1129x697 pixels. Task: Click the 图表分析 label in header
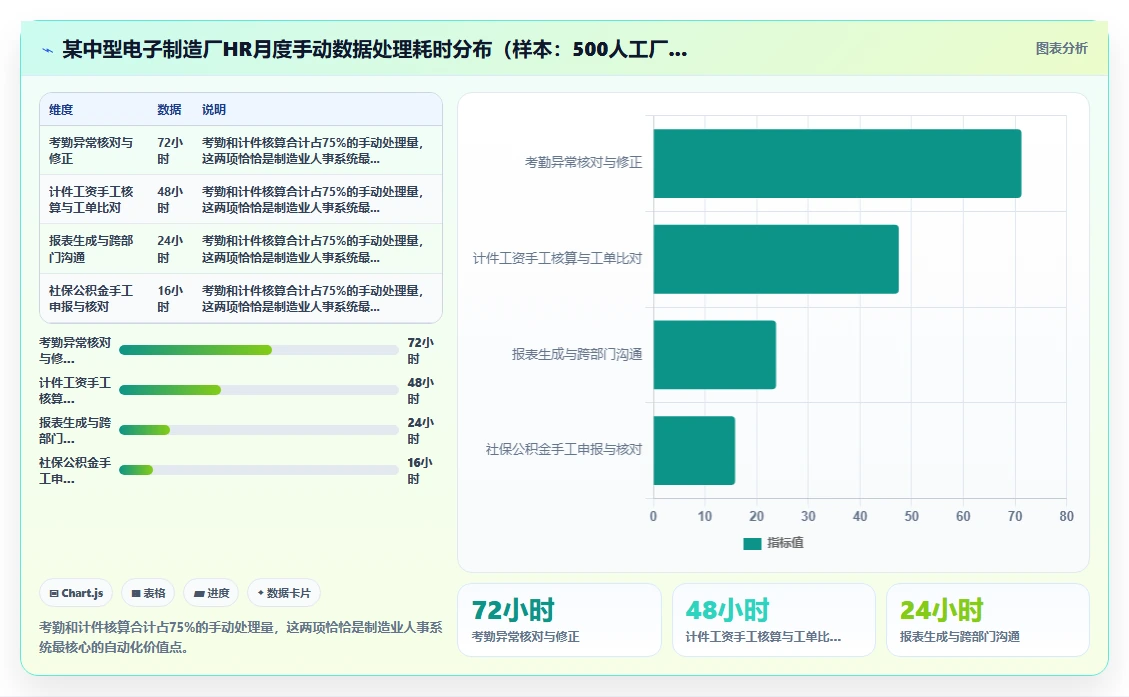click(x=1061, y=48)
